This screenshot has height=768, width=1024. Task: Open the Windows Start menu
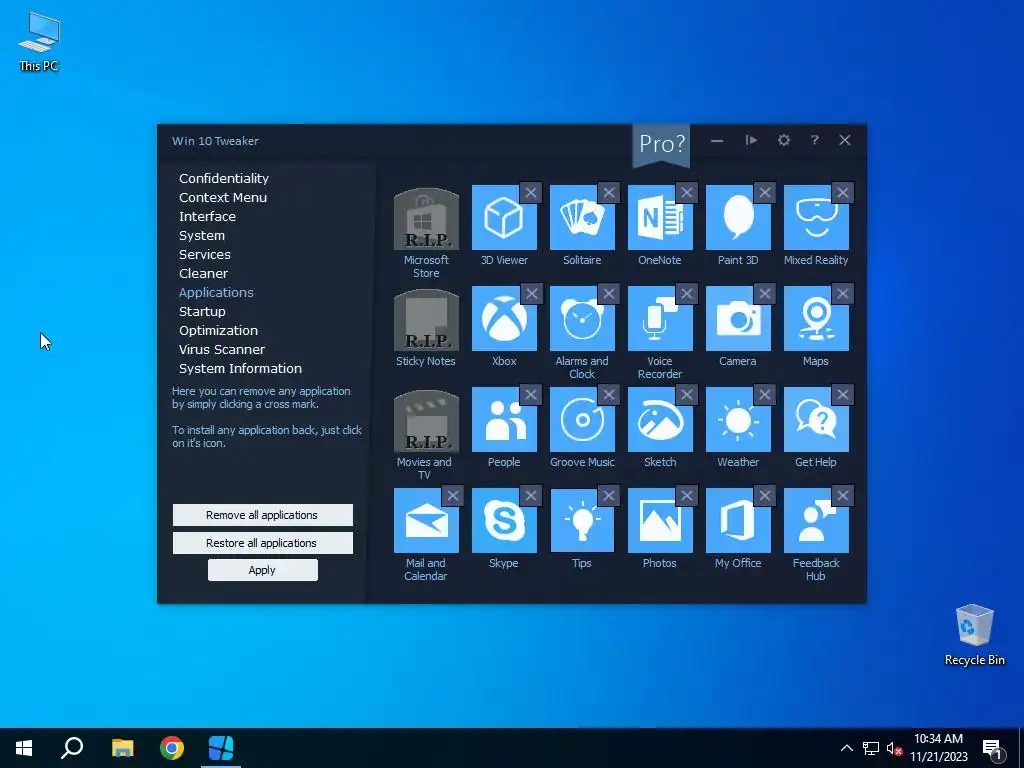click(24, 748)
